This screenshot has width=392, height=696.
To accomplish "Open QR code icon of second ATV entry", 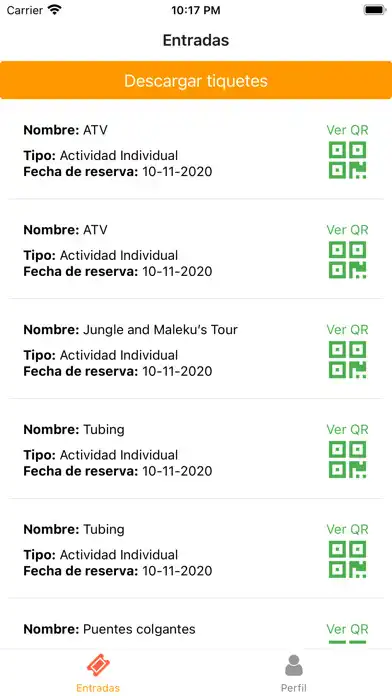I will click(x=348, y=260).
